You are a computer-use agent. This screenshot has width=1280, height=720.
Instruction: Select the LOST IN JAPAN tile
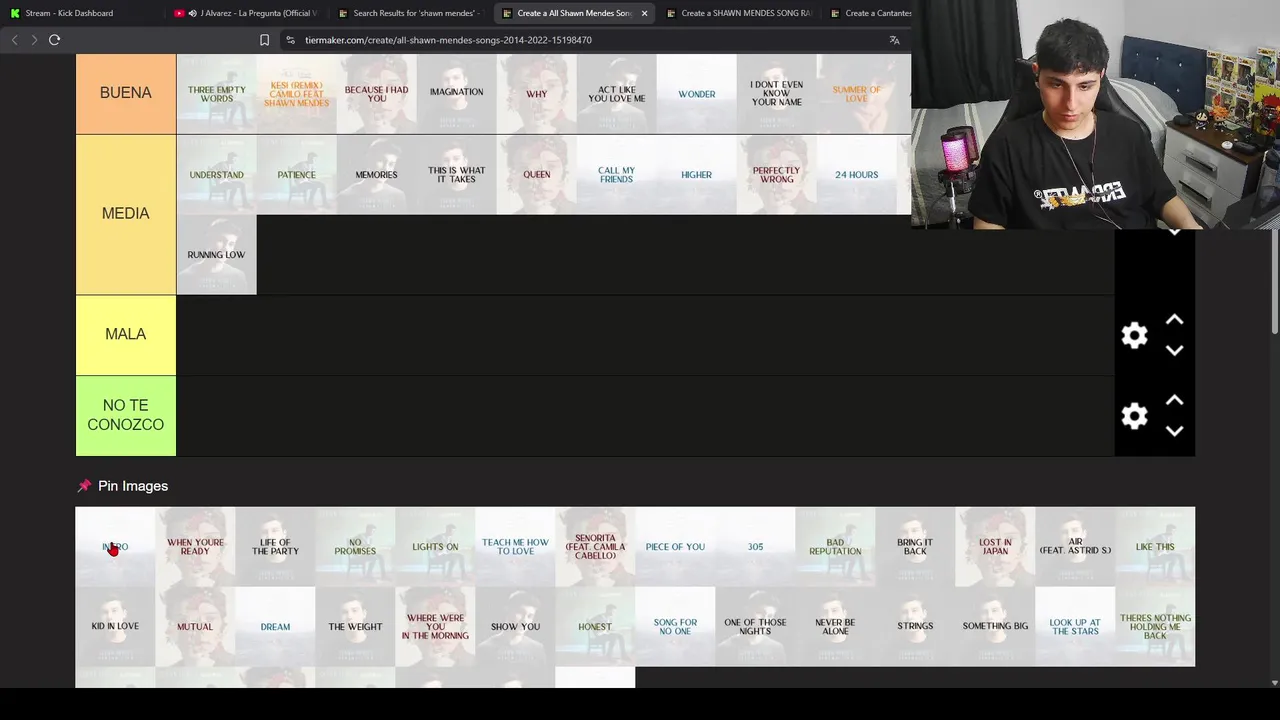995,547
